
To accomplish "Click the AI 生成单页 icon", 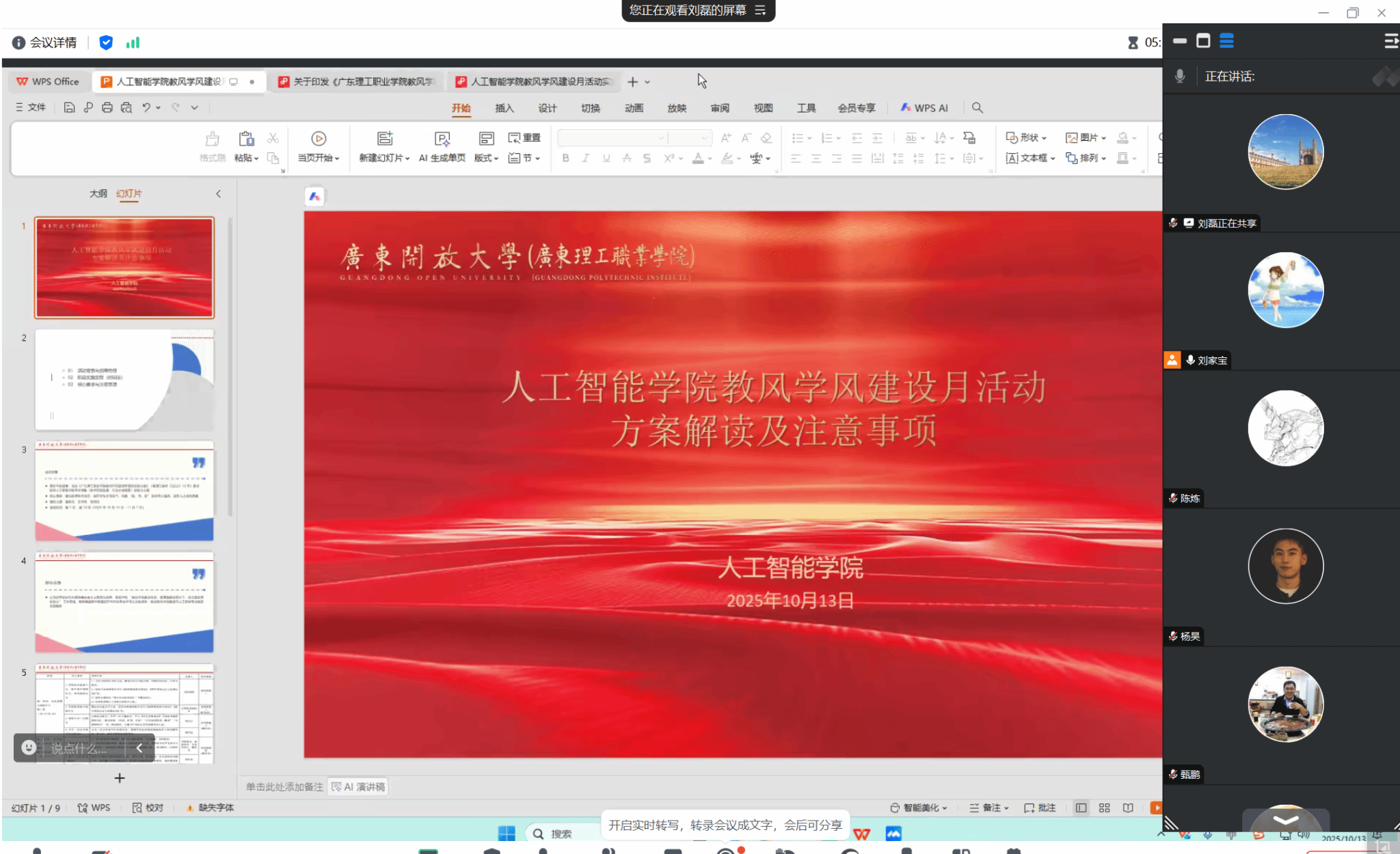I will [442, 139].
